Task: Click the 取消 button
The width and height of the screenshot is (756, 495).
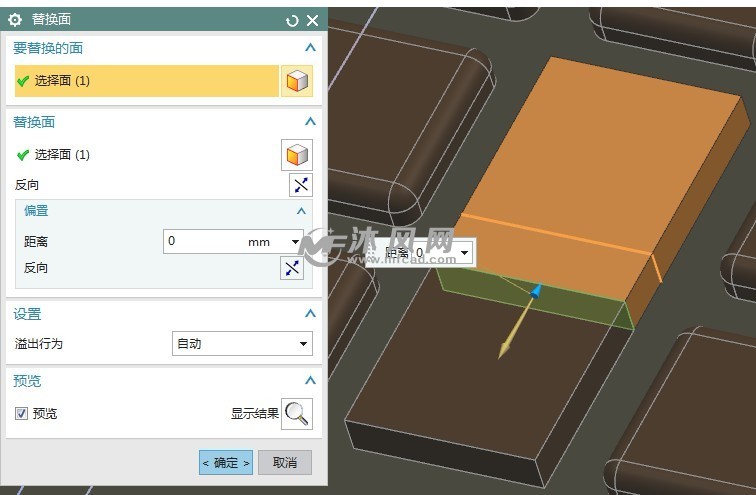Action: coord(285,463)
